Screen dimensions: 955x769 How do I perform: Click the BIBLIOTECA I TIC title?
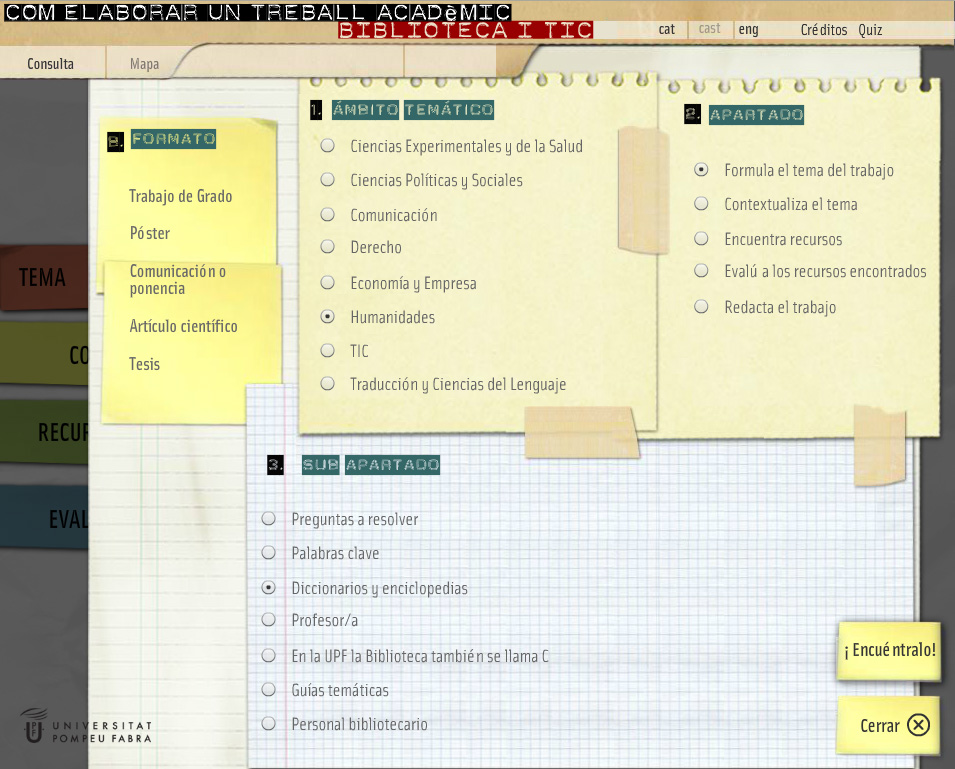466,30
